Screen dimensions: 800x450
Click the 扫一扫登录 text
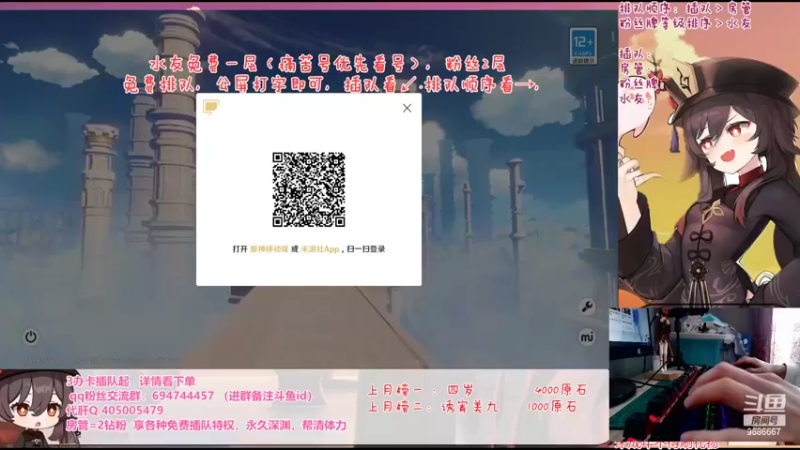[x=366, y=249]
